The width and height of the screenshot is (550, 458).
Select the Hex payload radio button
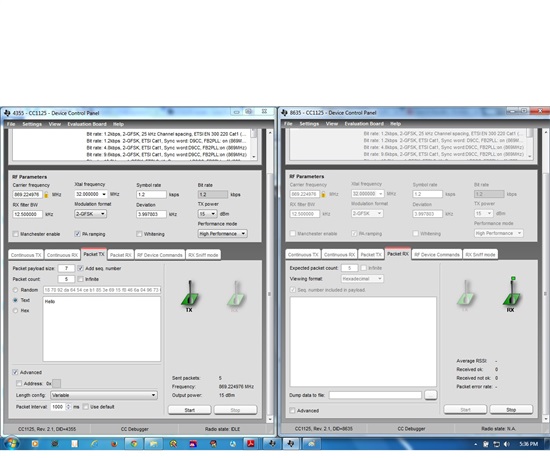pos(15,311)
